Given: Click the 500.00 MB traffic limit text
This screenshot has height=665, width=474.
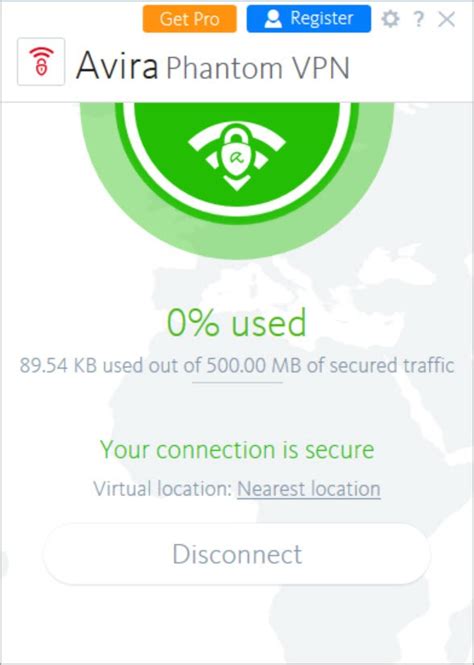Looking at the screenshot, I should click(x=253, y=366).
